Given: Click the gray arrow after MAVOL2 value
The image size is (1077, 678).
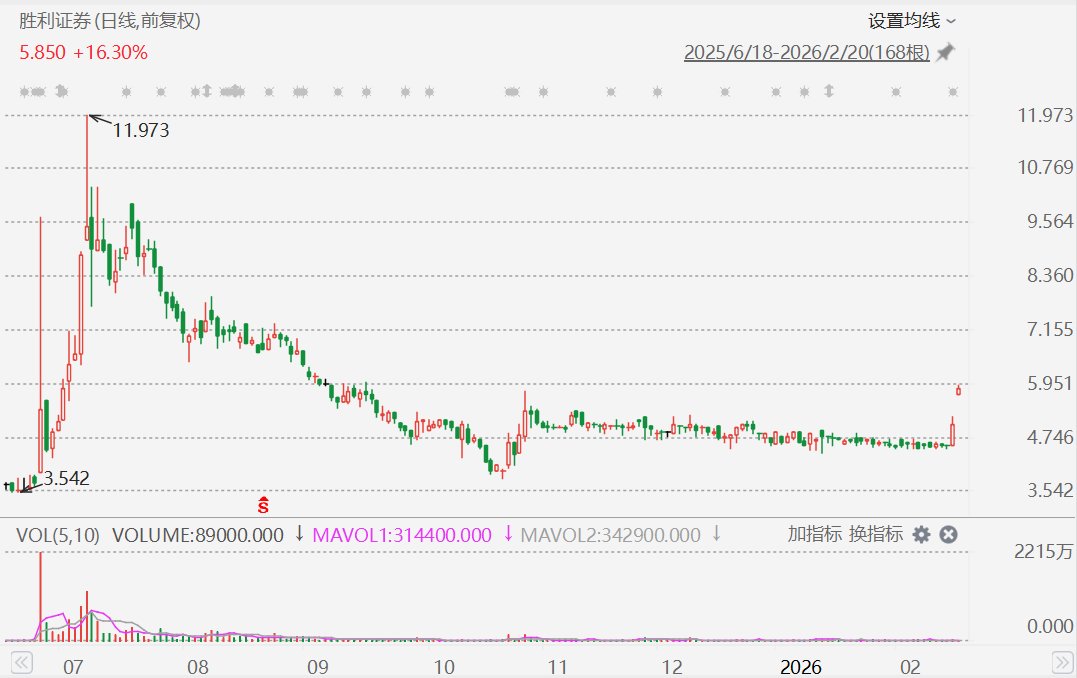Looking at the screenshot, I should pos(716,535).
